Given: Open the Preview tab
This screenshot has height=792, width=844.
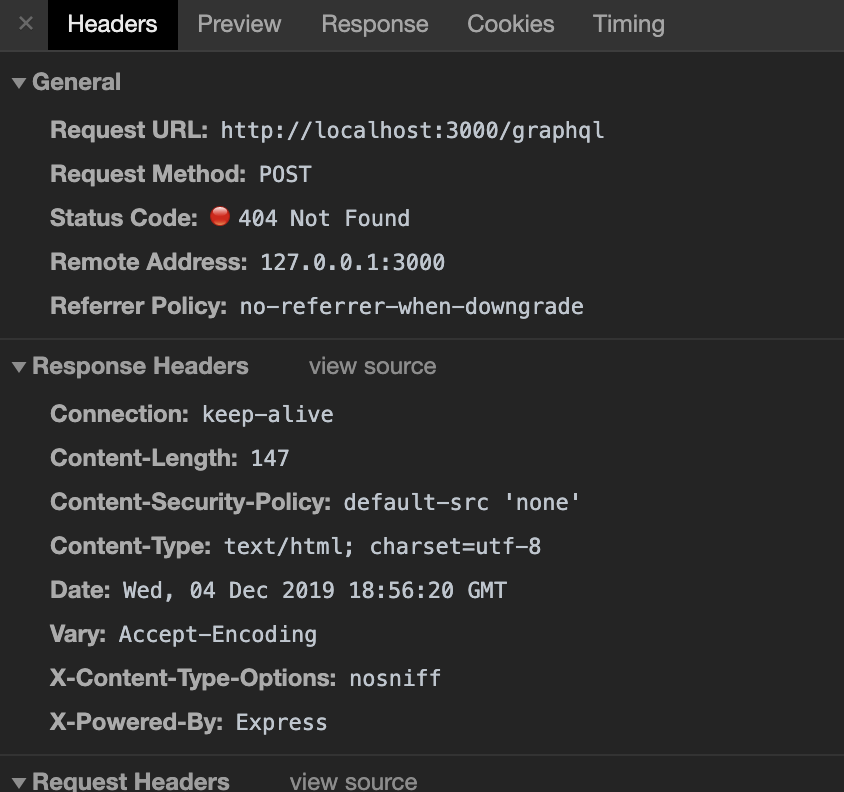Looking at the screenshot, I should point(239,24).
